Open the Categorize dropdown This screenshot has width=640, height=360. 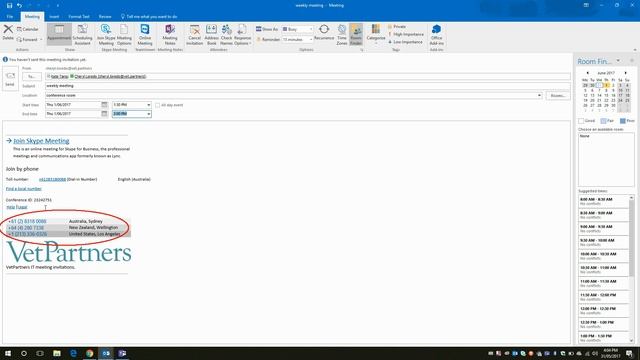(x=376, y=34)
